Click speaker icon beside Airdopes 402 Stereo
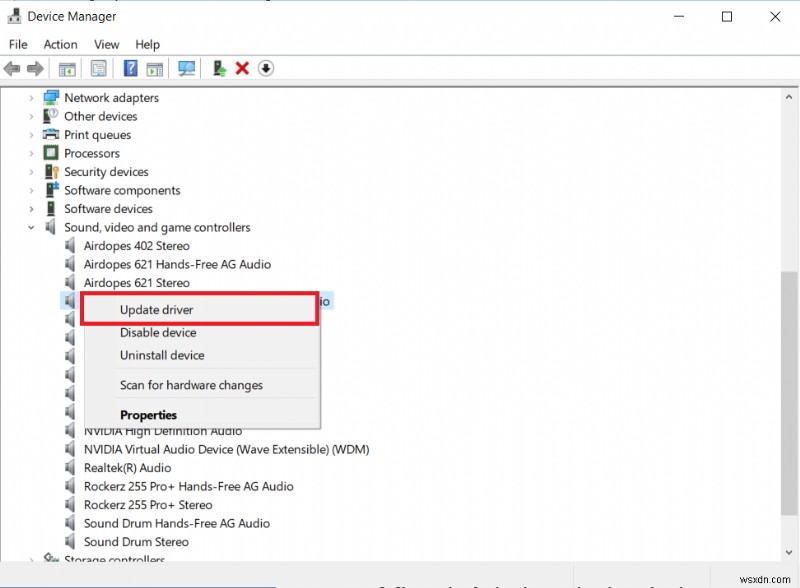This screenshot has width=800, height=588. [x=70, y=246]
